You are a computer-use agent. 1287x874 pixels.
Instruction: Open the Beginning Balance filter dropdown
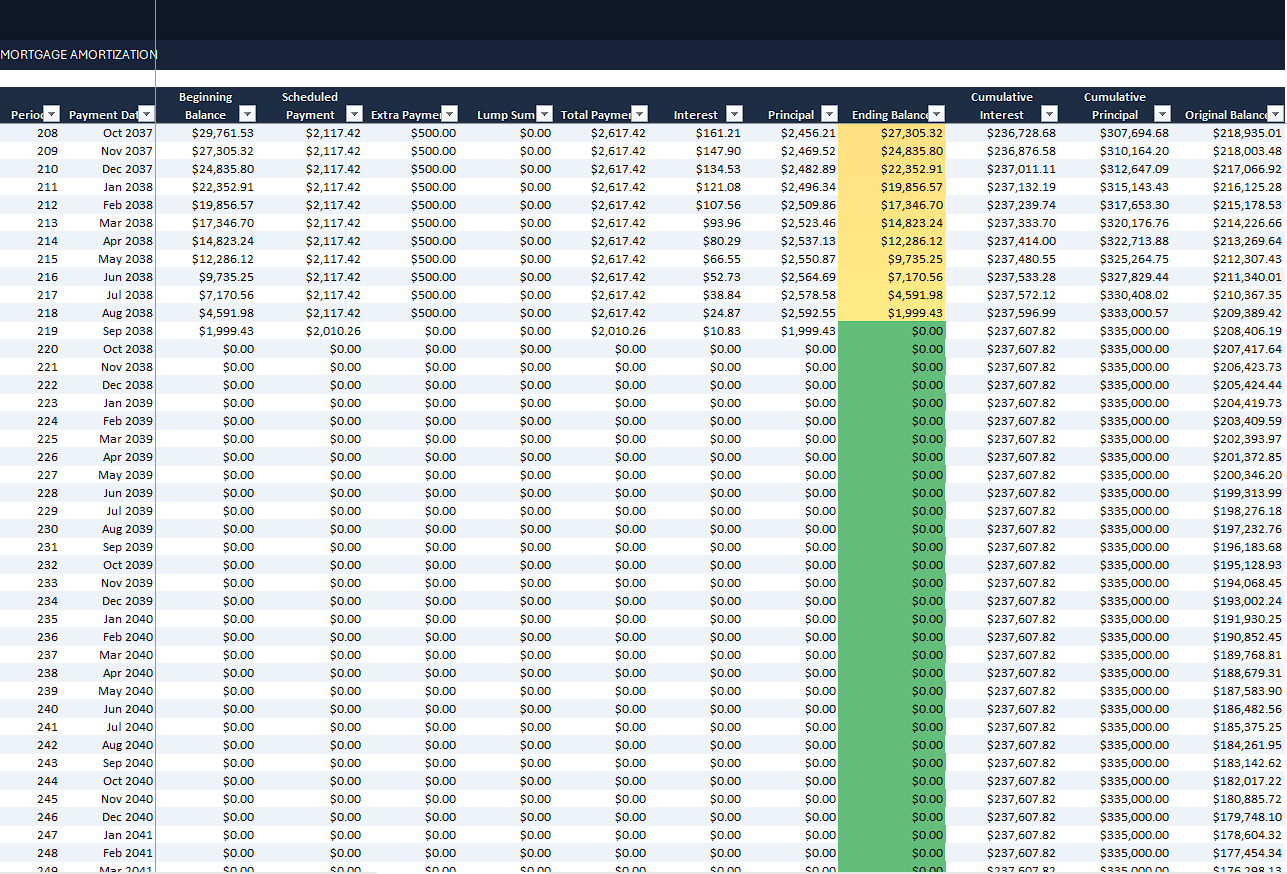click(x=248, y=114)
